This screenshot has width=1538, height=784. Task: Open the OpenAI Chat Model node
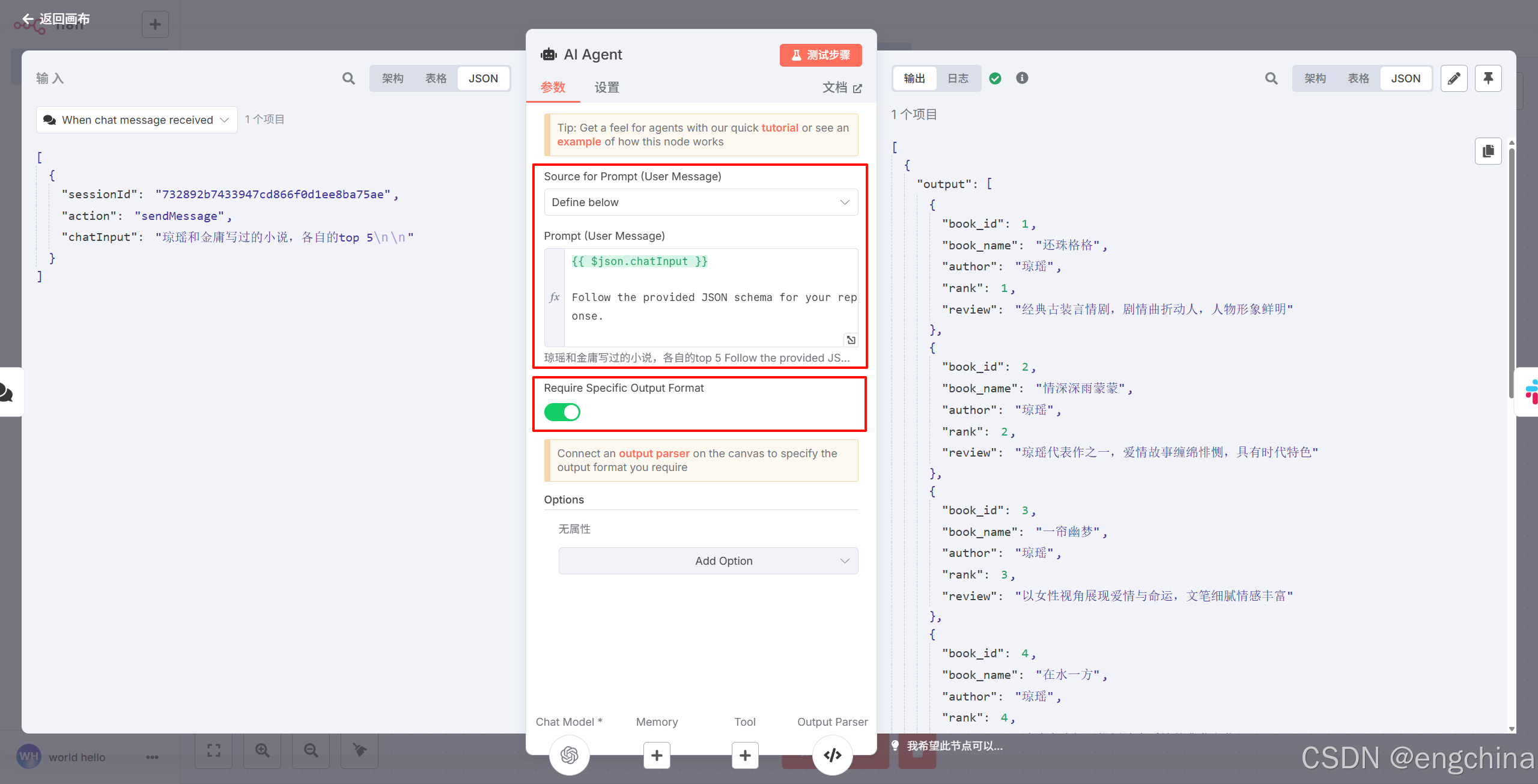569,755
